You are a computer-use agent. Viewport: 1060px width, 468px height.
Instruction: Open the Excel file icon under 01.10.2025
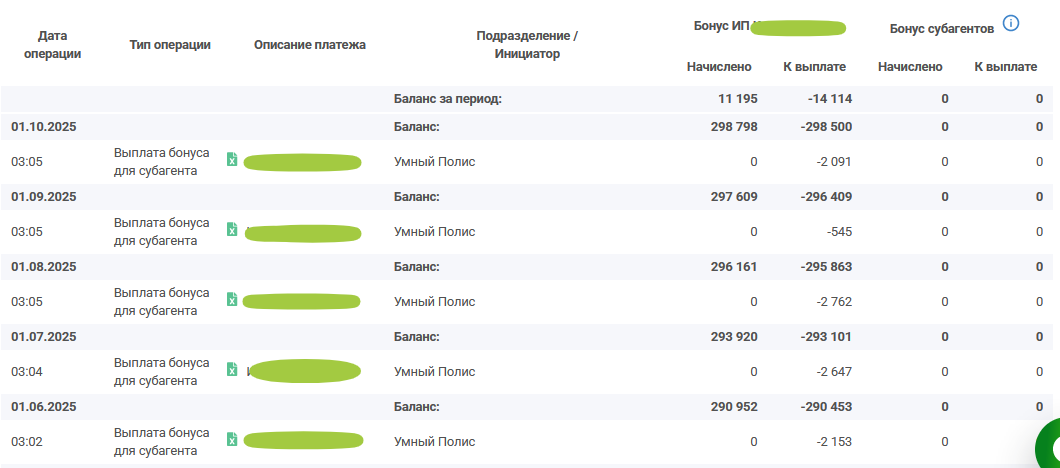click(x=232, y=160)
